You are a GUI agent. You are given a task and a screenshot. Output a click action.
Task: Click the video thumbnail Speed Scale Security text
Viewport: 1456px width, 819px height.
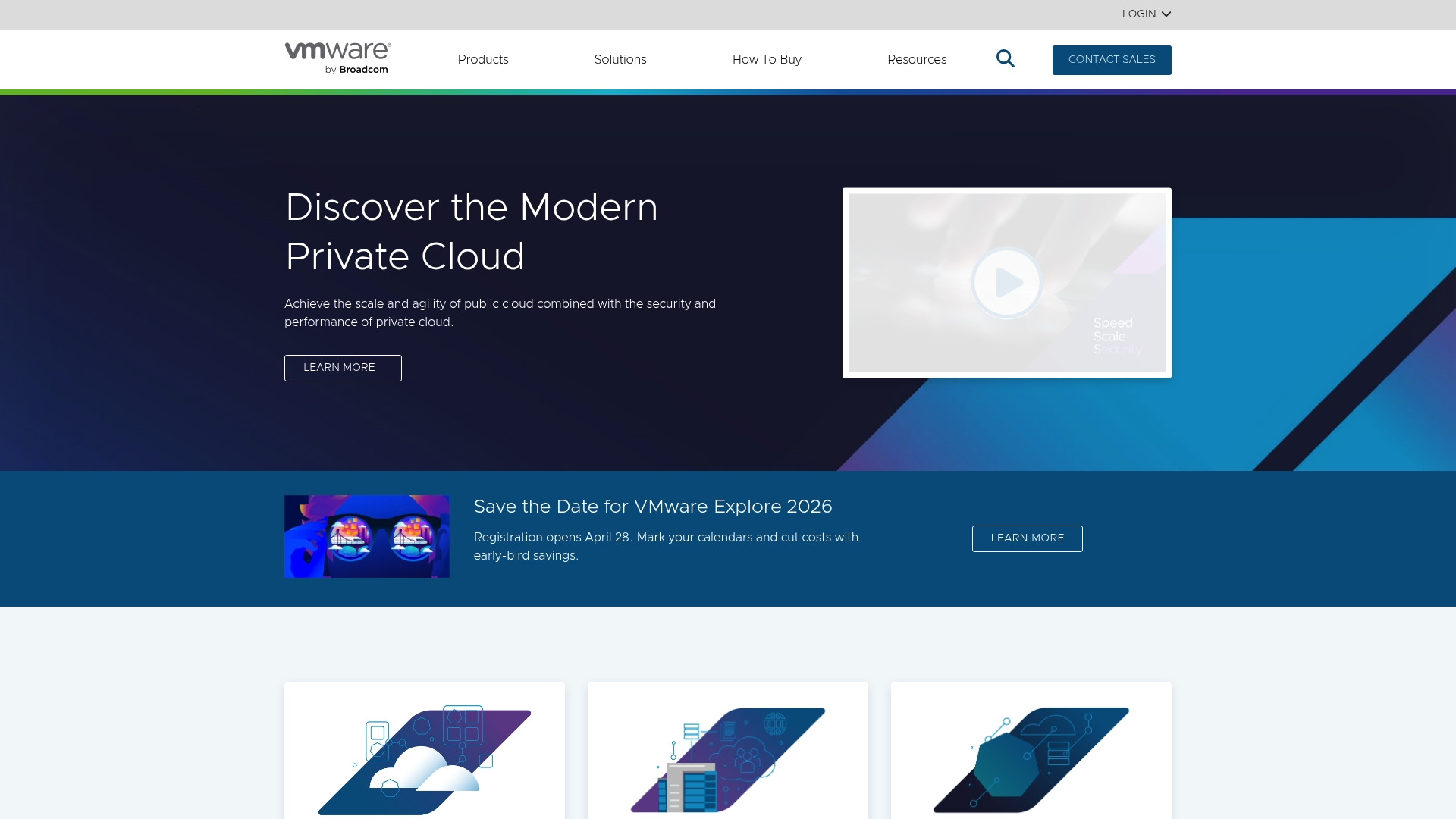click(1116, 336)
